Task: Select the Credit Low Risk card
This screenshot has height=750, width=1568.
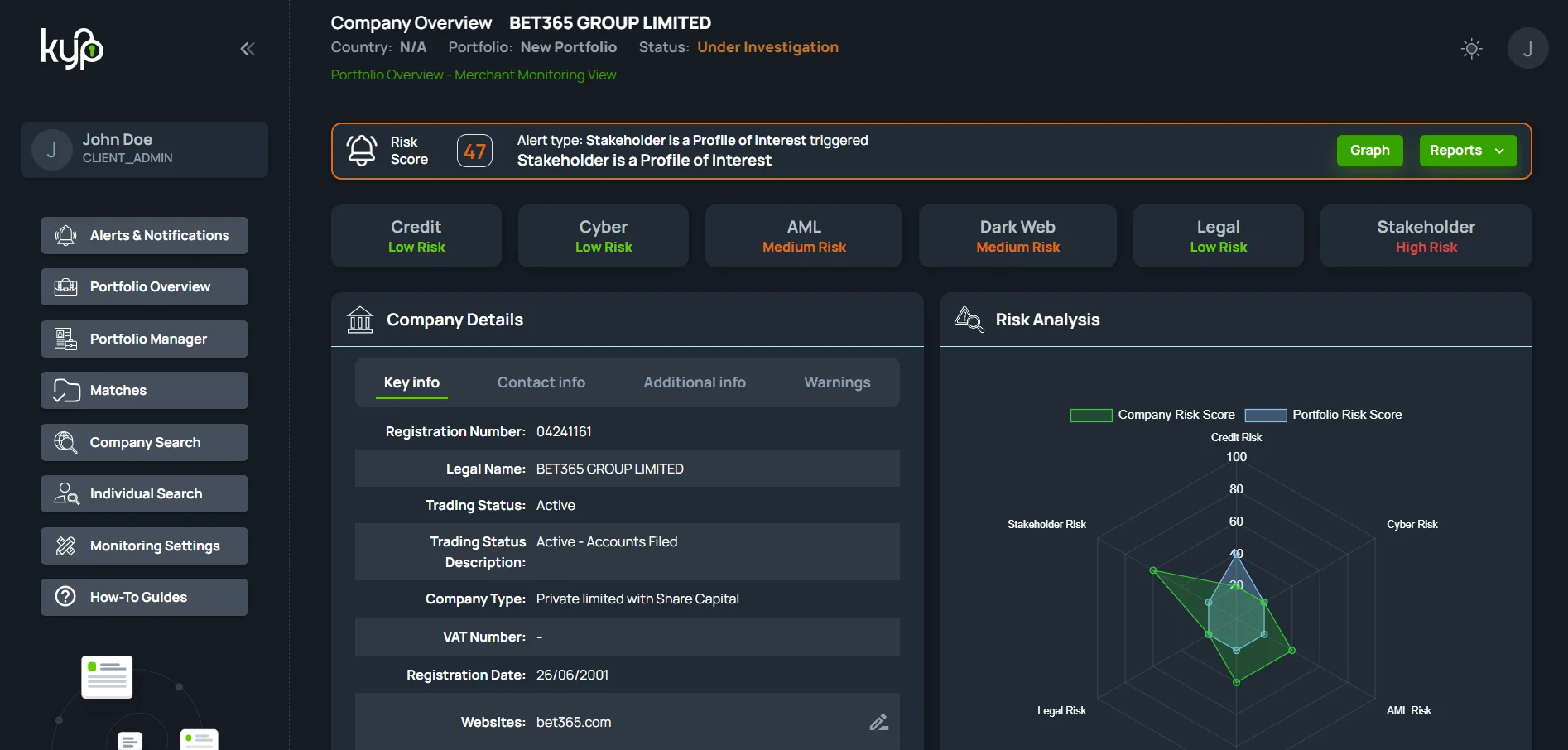Action: click(416, 236)
